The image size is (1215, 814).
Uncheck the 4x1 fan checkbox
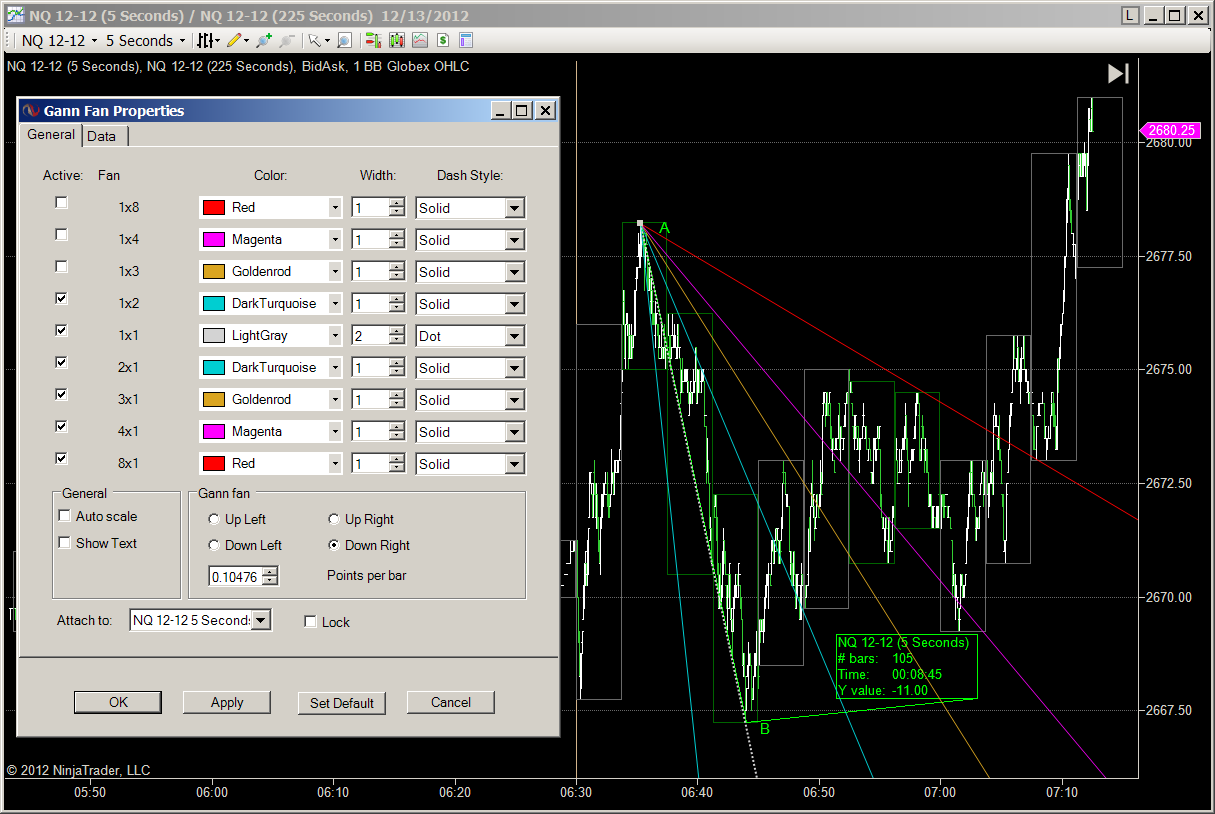(62, 426)
